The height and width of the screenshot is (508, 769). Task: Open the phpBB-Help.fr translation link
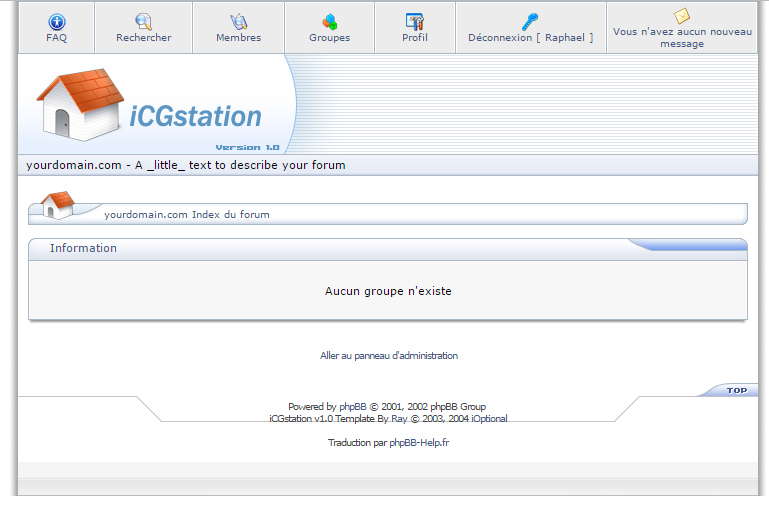click(x=419, y=443)
